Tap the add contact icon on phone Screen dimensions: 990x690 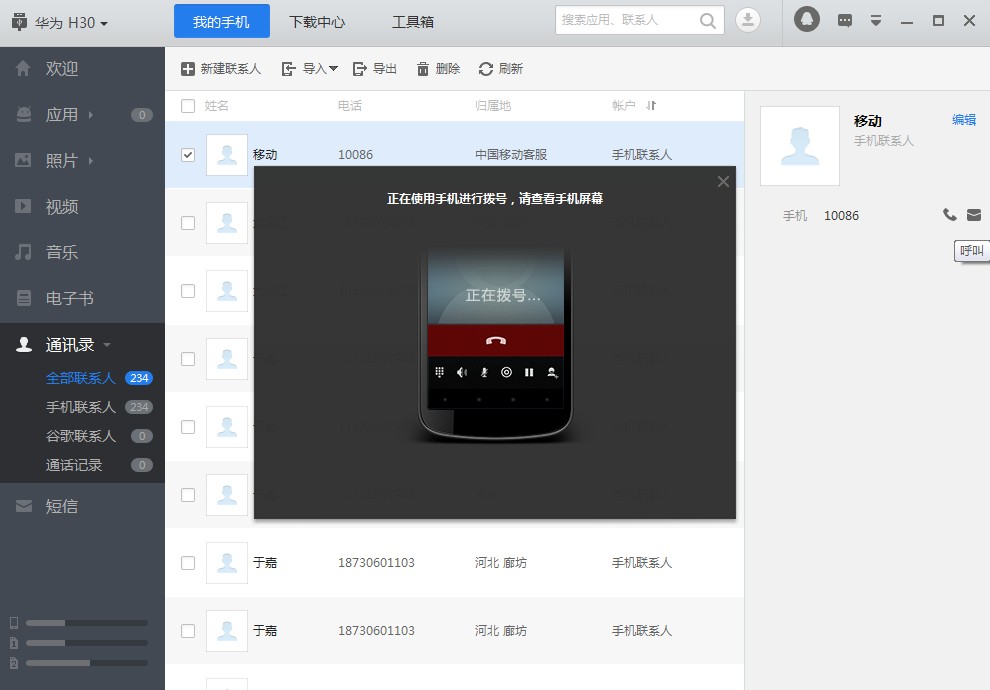[x=552, y=372]
